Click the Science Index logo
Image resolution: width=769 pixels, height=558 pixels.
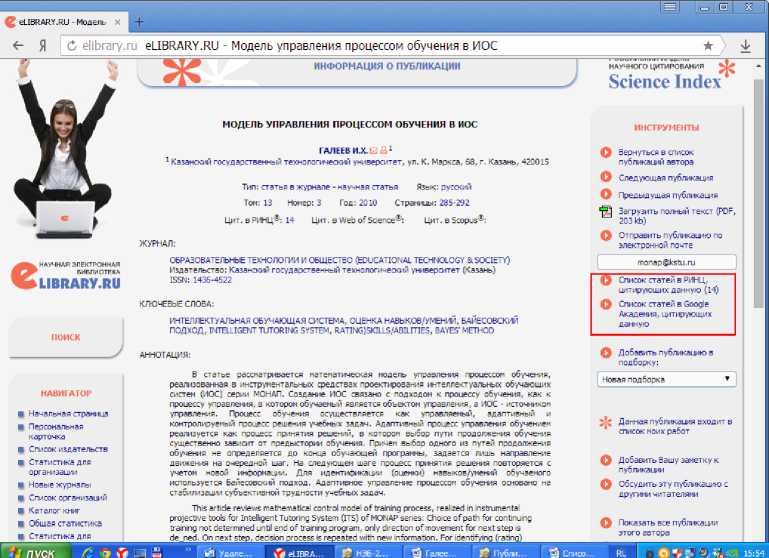pyautogui.click(x=671, y=75)
